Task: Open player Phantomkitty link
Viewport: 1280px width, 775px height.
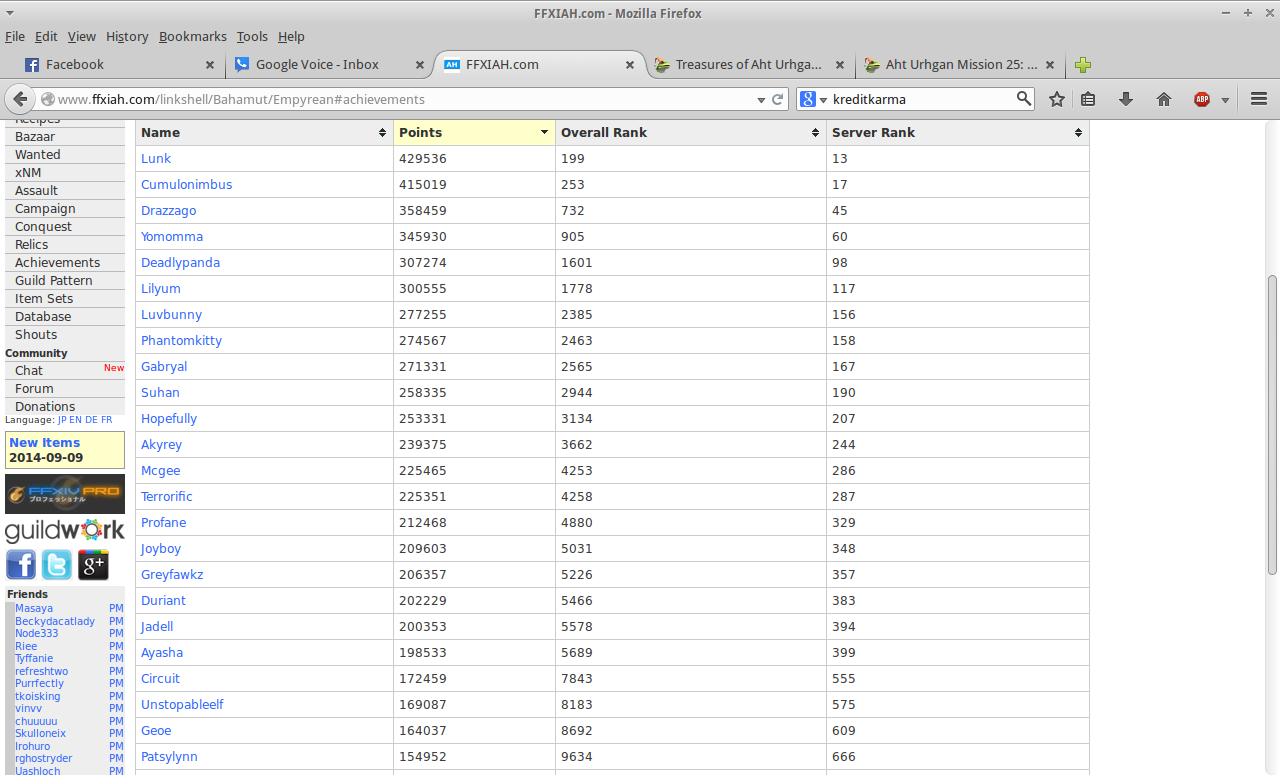Action: click(181, 341)
